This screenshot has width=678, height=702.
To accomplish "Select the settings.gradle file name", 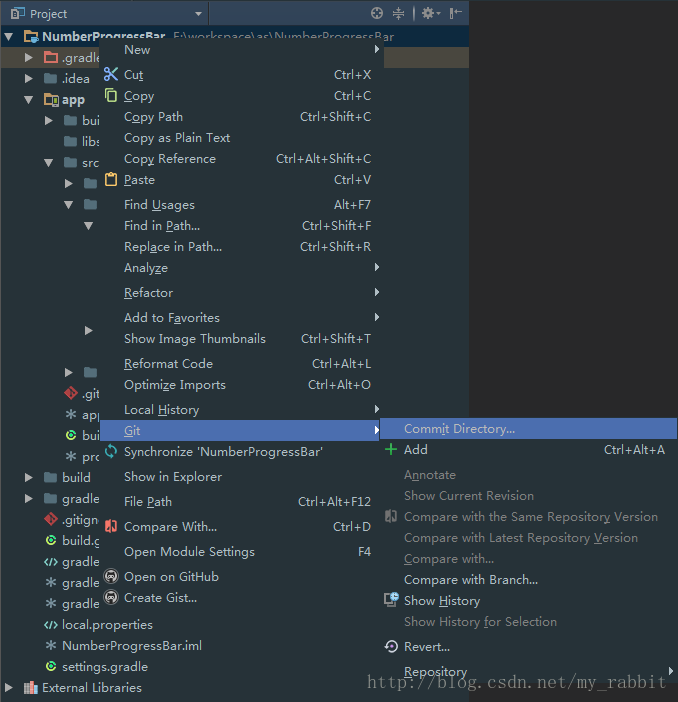I will pyautogui.click(x=105, y=666).
